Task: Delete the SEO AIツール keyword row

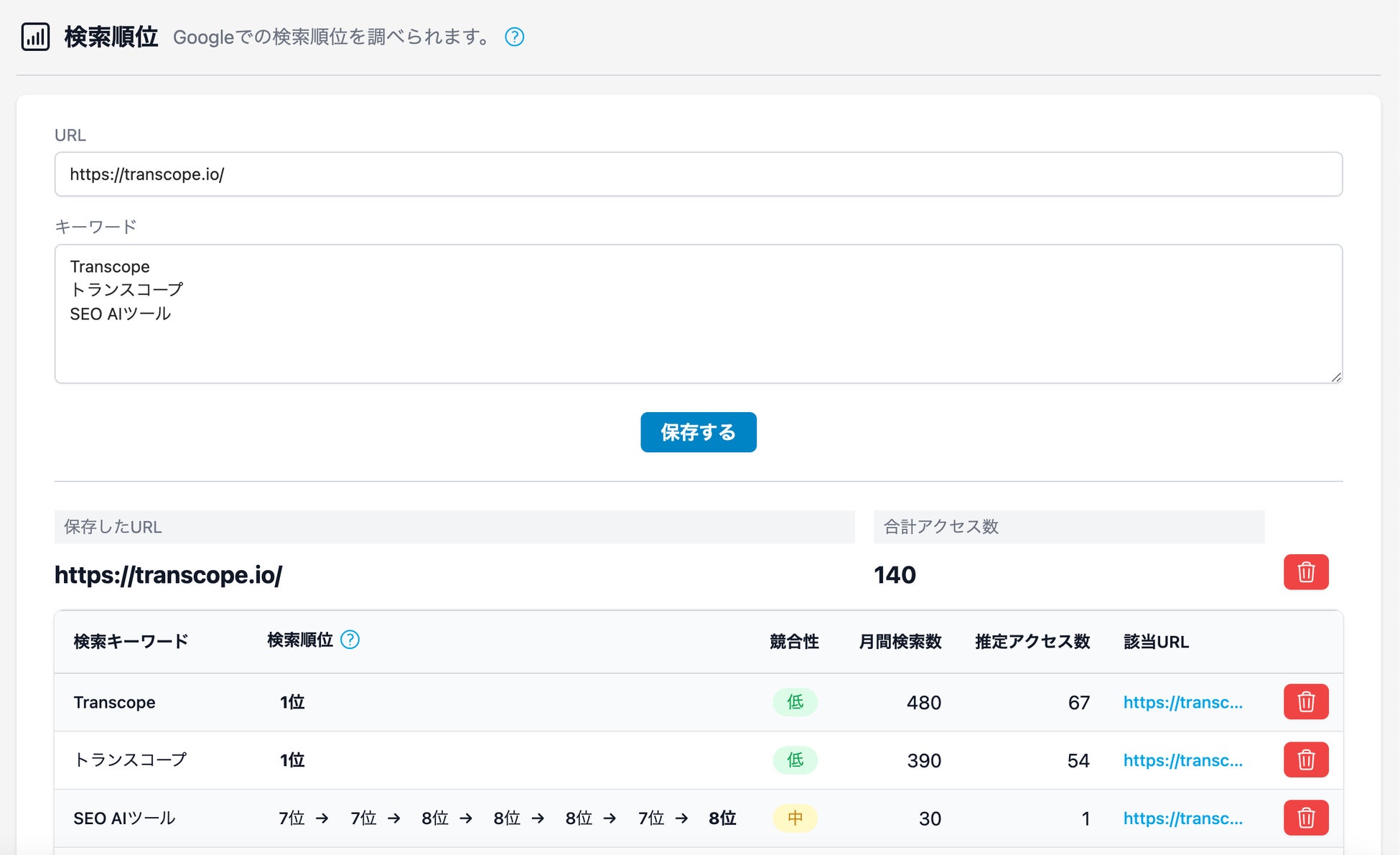Action: click(x=1305, y=818)
